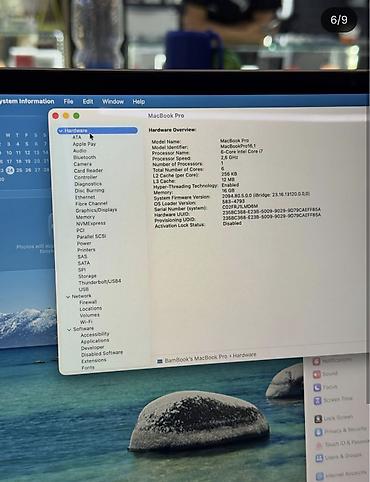
Task: Click the "6-Core Intel Core i7" processor value
Action: (242, 151)
